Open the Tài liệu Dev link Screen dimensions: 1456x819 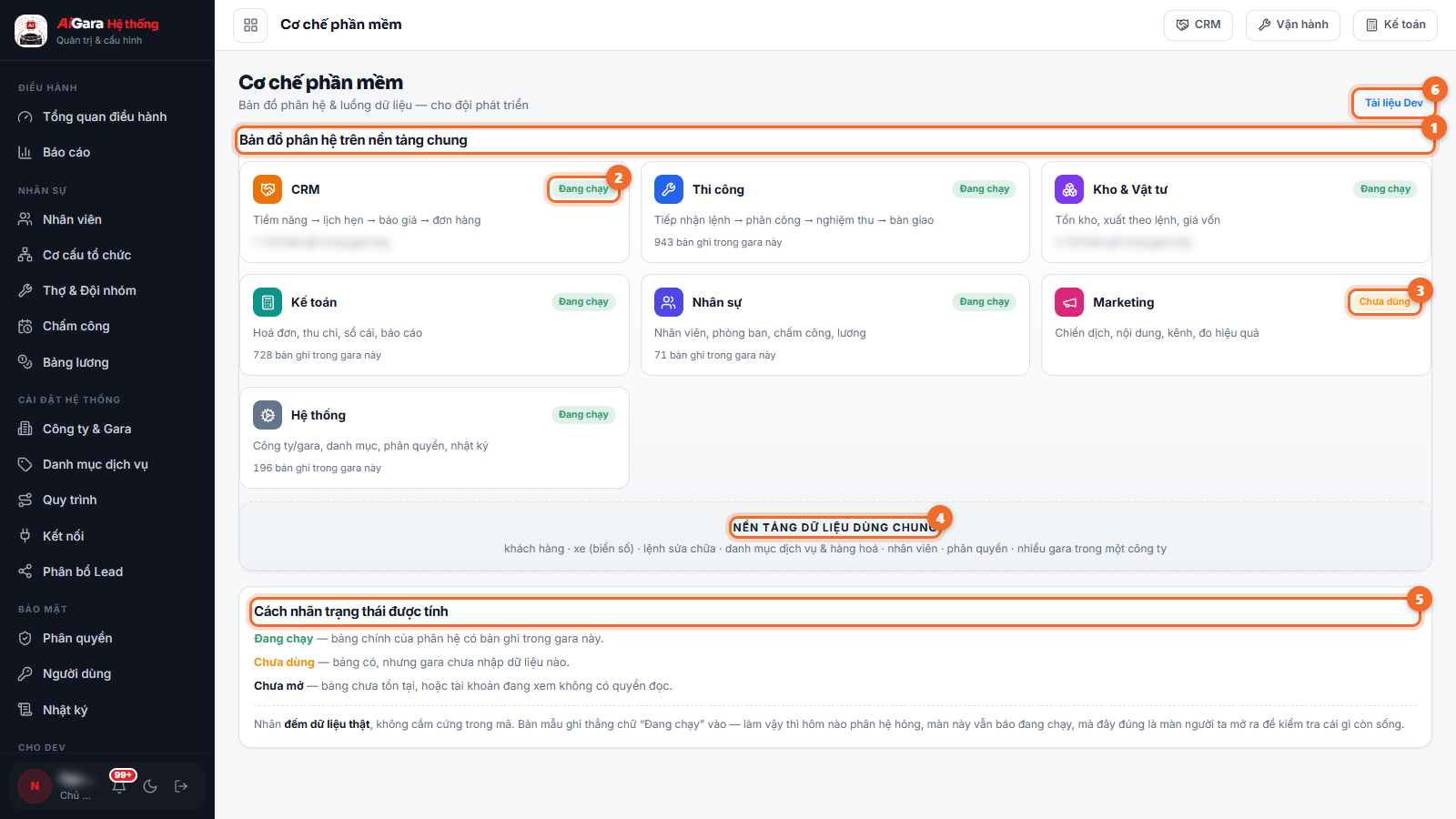pos(1393,103)
